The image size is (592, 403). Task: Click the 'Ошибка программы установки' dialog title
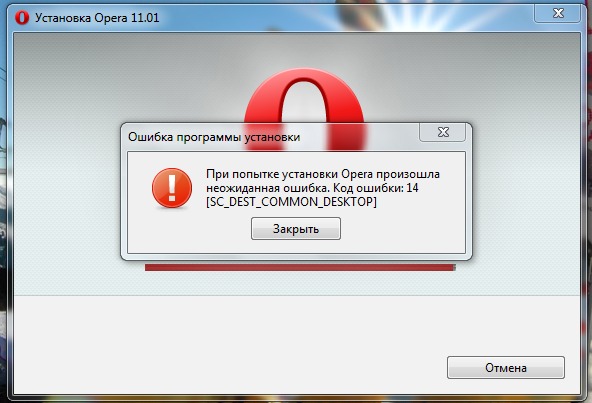(x=214, y=137)
